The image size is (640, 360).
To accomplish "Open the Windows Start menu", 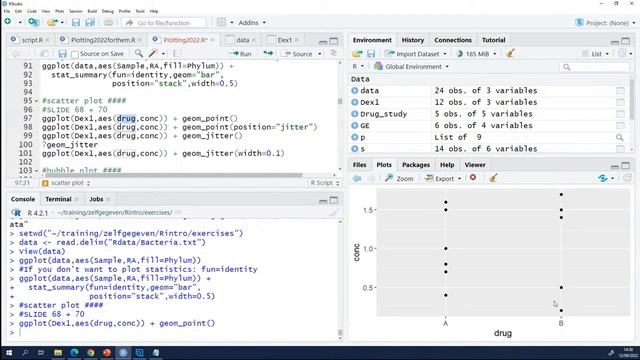I will [x=9, y=353].
